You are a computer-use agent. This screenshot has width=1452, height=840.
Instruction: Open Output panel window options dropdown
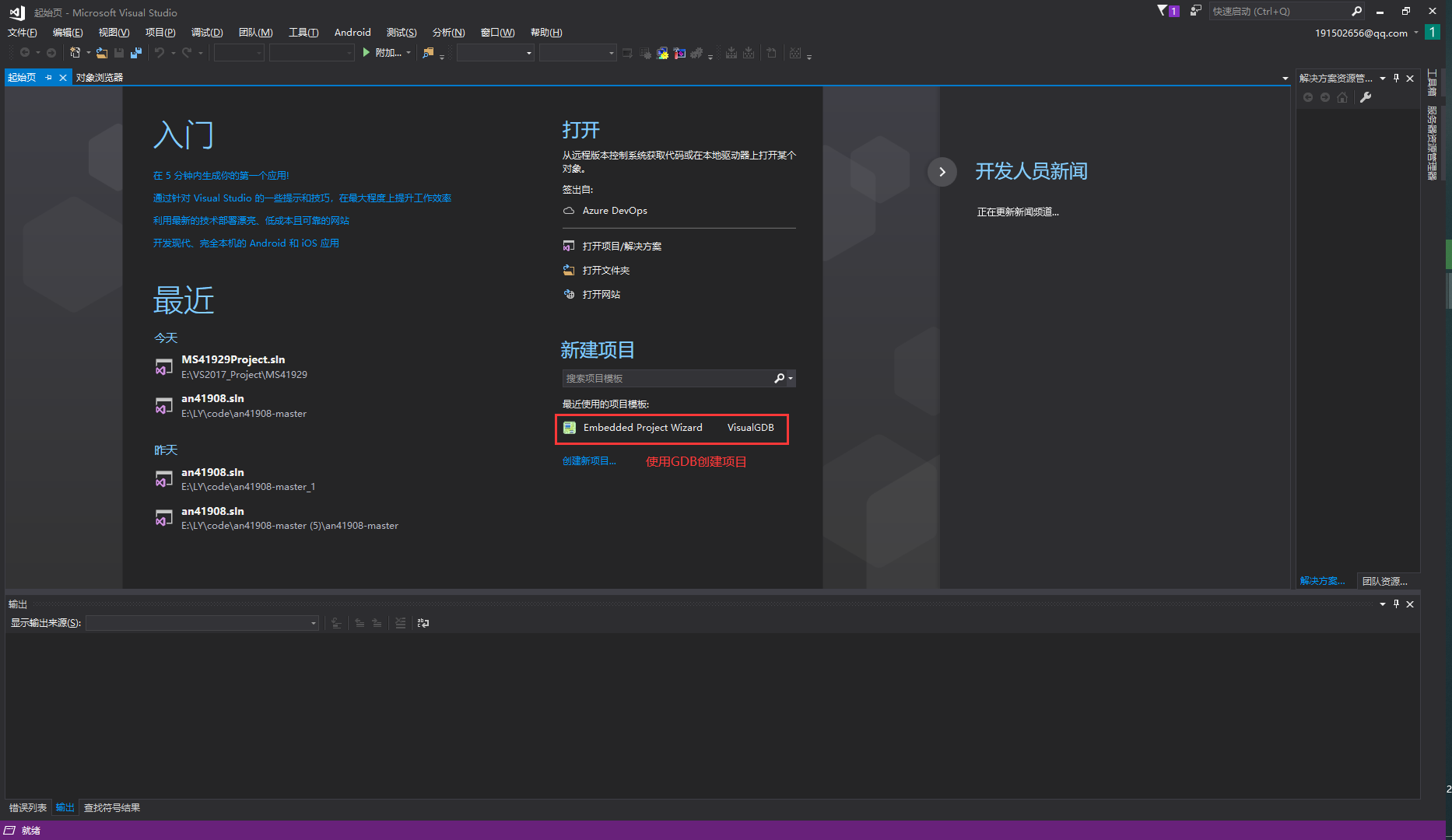point(1383,604)
